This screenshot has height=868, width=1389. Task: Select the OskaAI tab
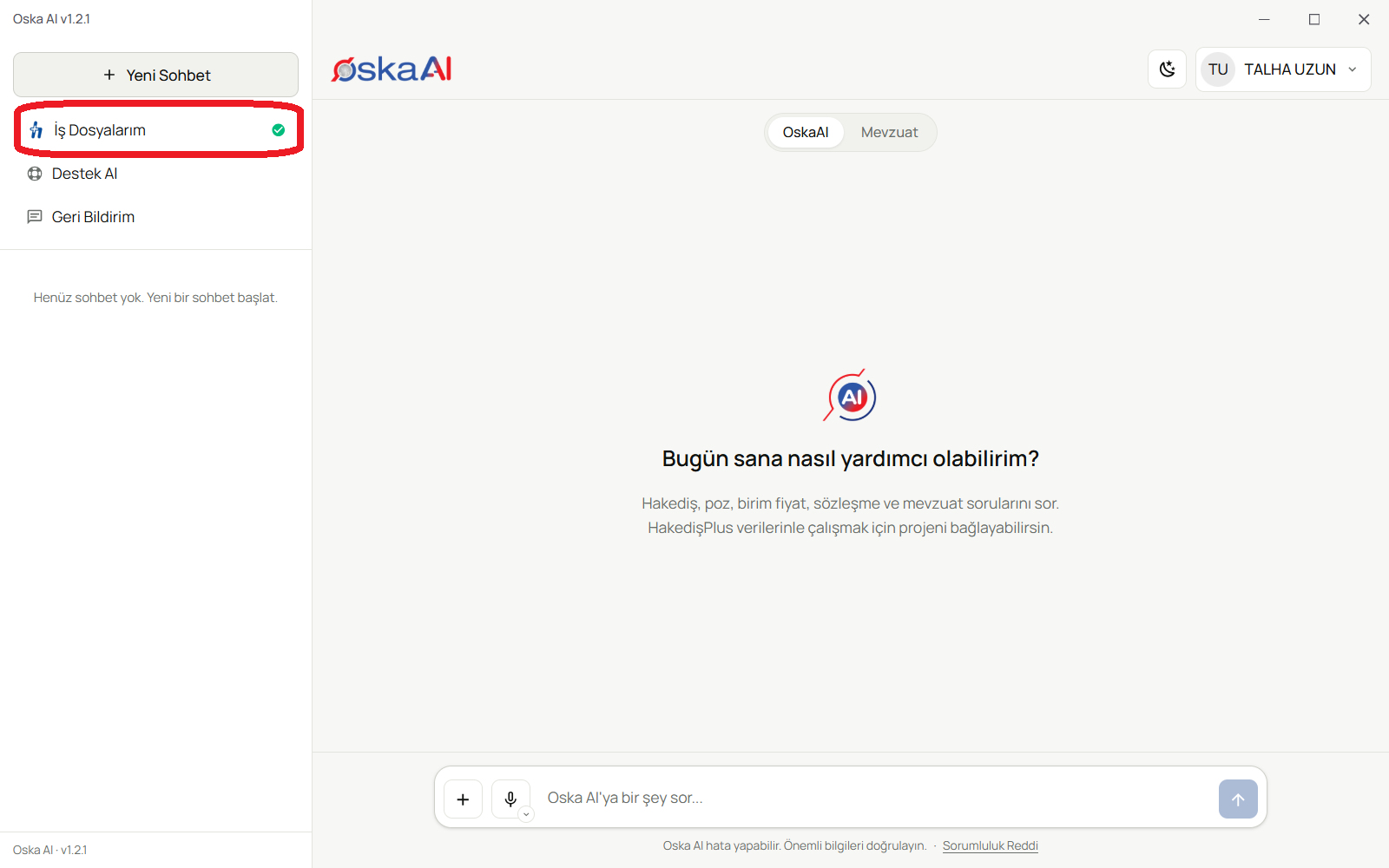[x=806, y=132]
